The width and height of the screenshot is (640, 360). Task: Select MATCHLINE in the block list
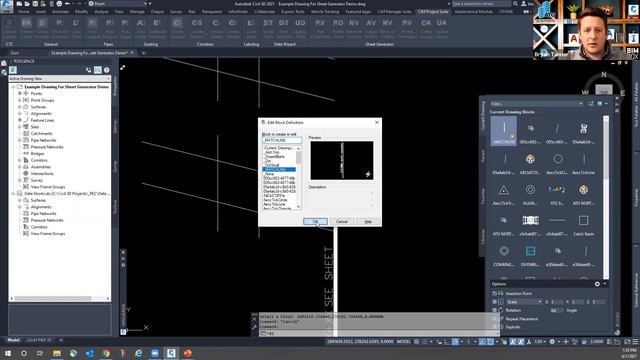click(x=279, y=169)
